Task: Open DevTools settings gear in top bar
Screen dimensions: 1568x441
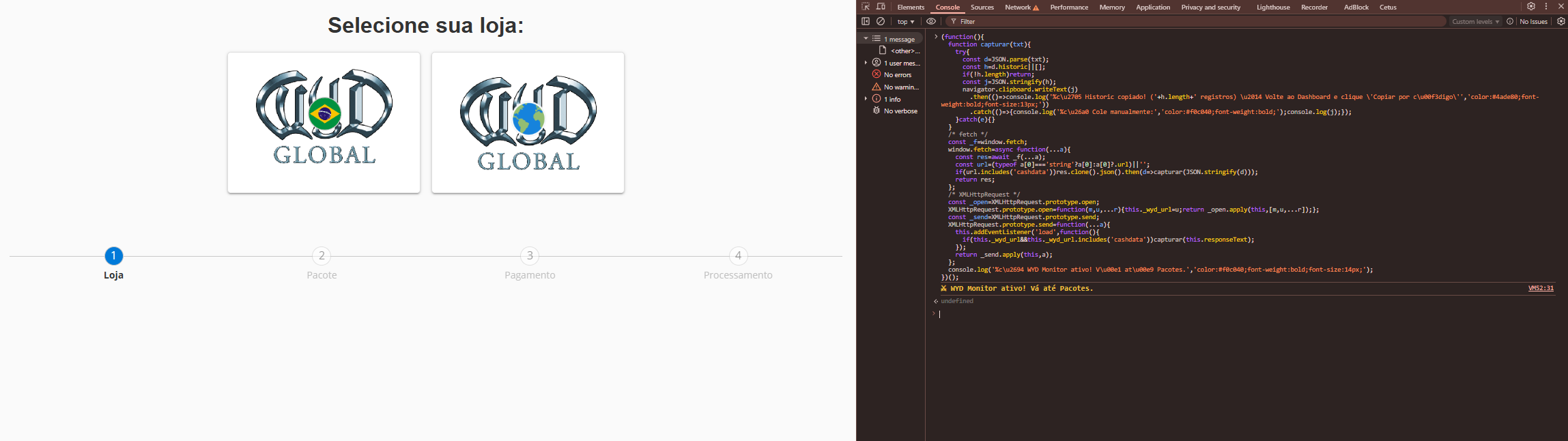Action: pos(1531,7)
